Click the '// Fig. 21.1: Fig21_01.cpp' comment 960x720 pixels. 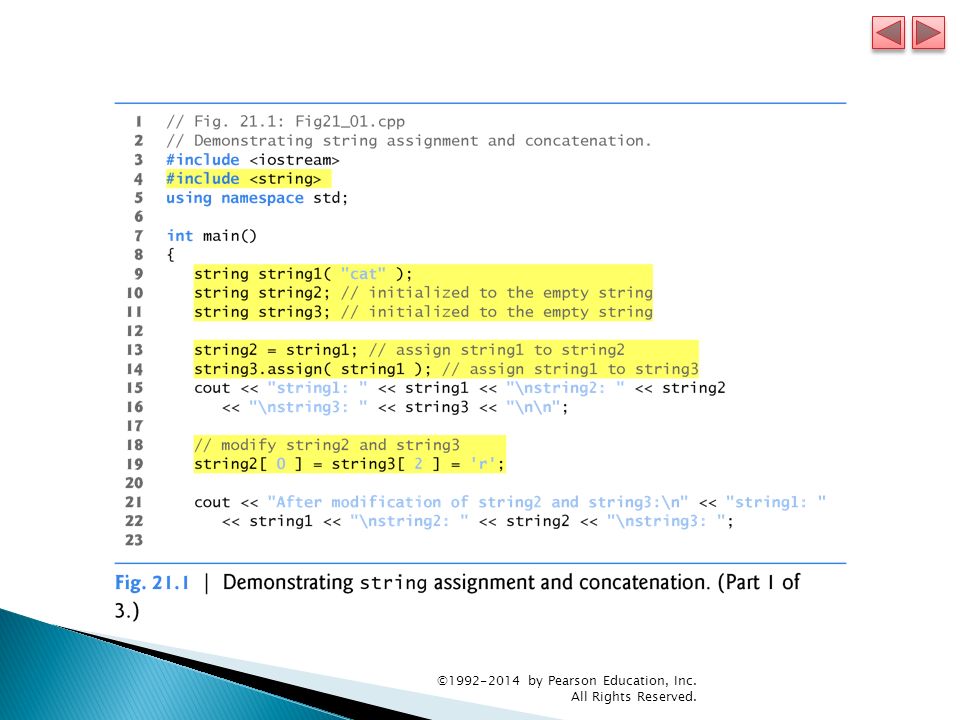(x=285, y=121)
